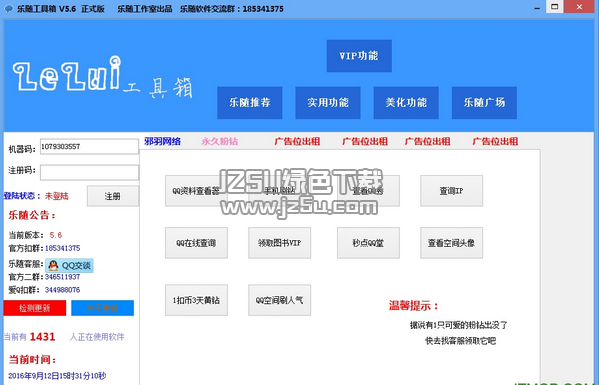The width and height of the screenshot is (599, 385).
Task: Select the 实用功能 tab
Action: (x=328, y=103)
